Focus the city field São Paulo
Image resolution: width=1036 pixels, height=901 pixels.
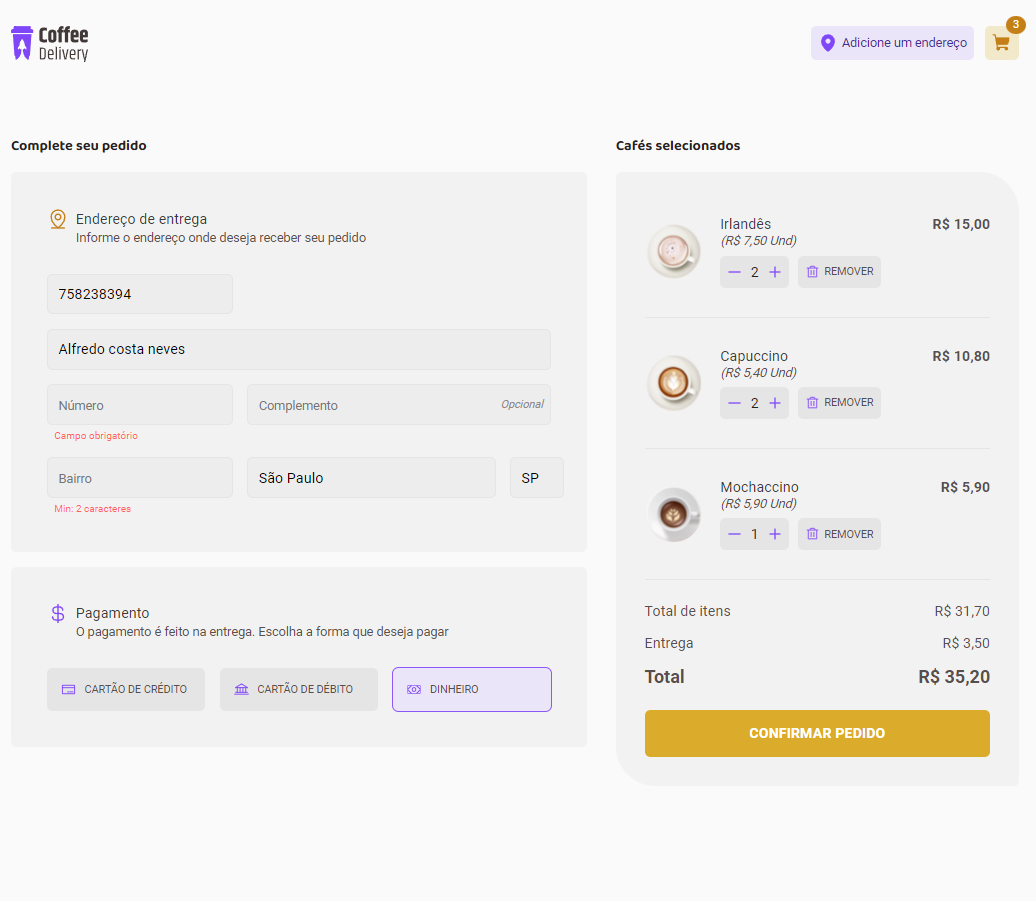pyautogui.click(x=371, y=478)
